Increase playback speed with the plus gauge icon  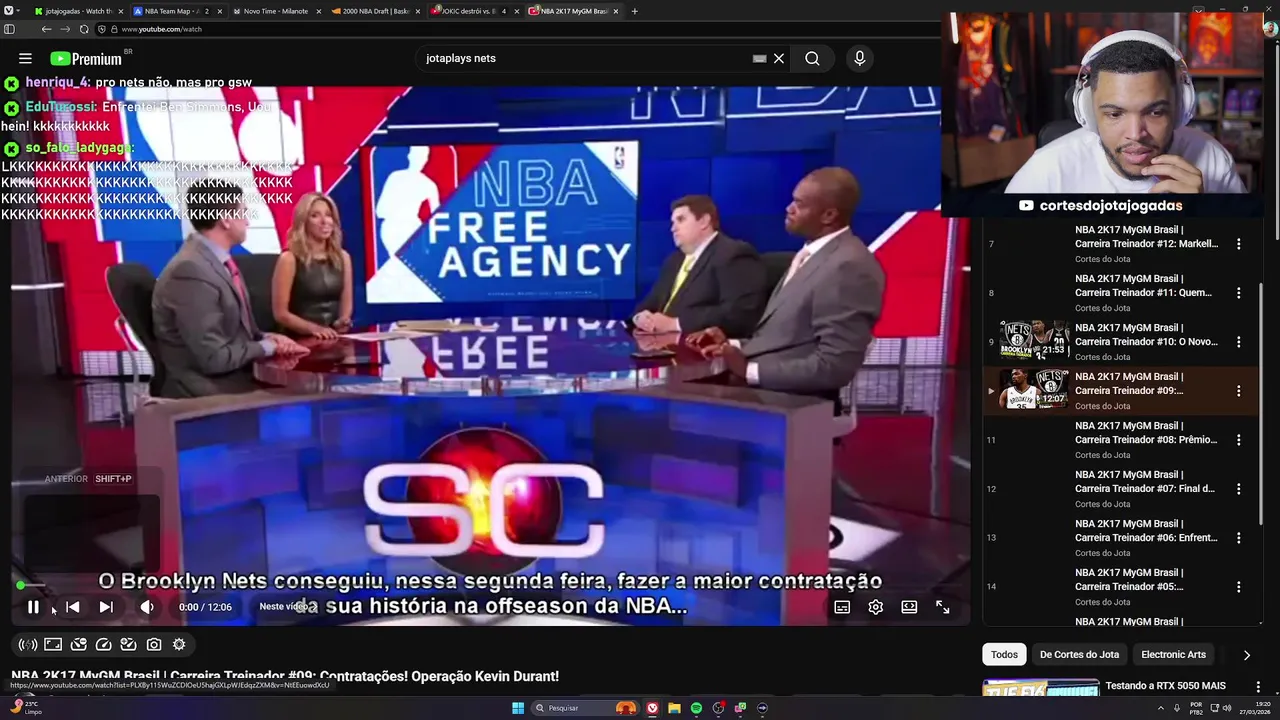point(128,645)
